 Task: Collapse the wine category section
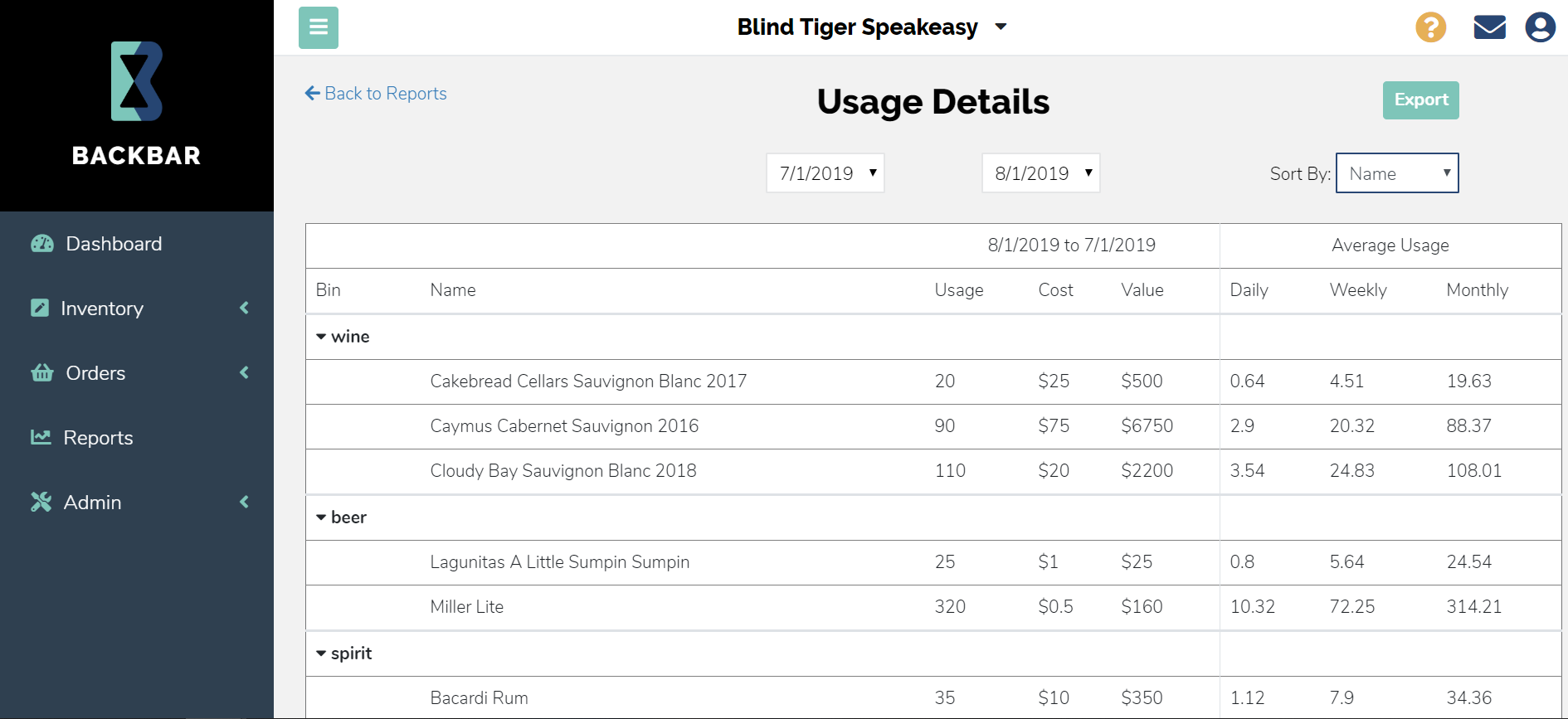point(322,336)
